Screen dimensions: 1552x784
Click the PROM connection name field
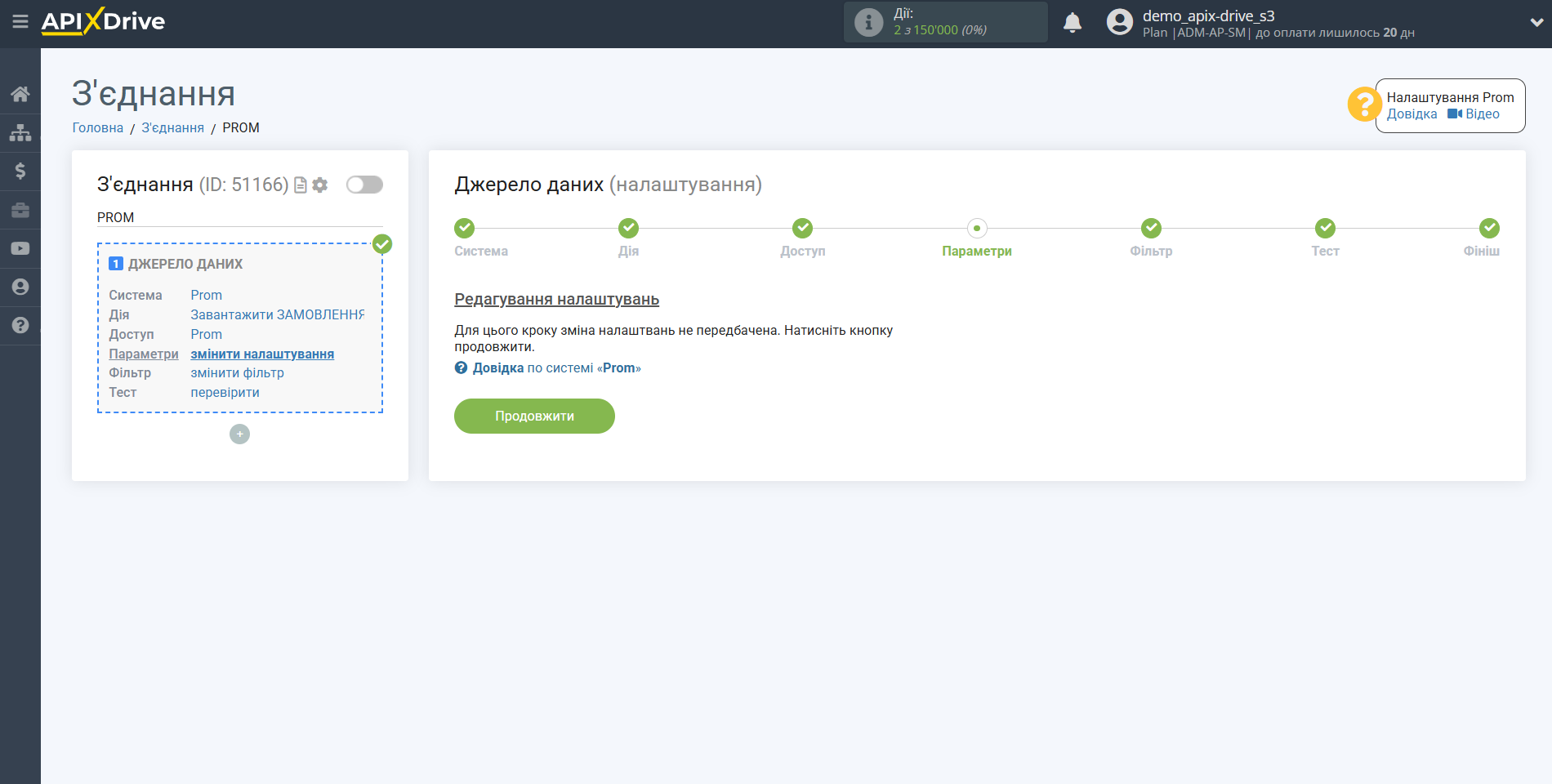(x=240, y=218)
